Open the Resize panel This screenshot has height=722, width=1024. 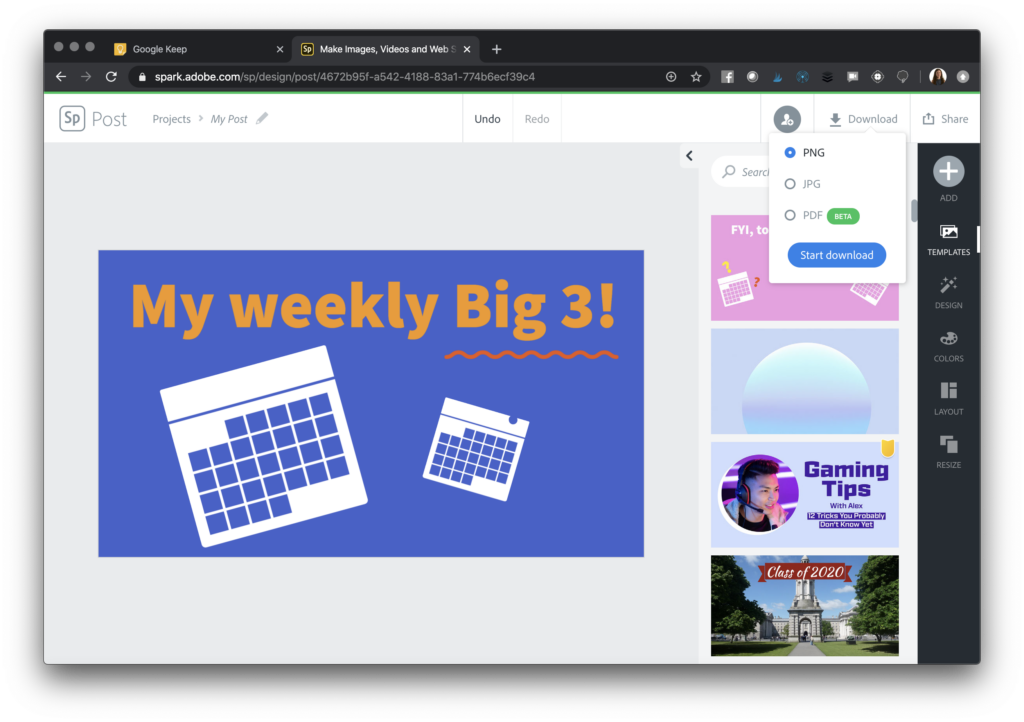pyautogui.click(x=947, y=444)
